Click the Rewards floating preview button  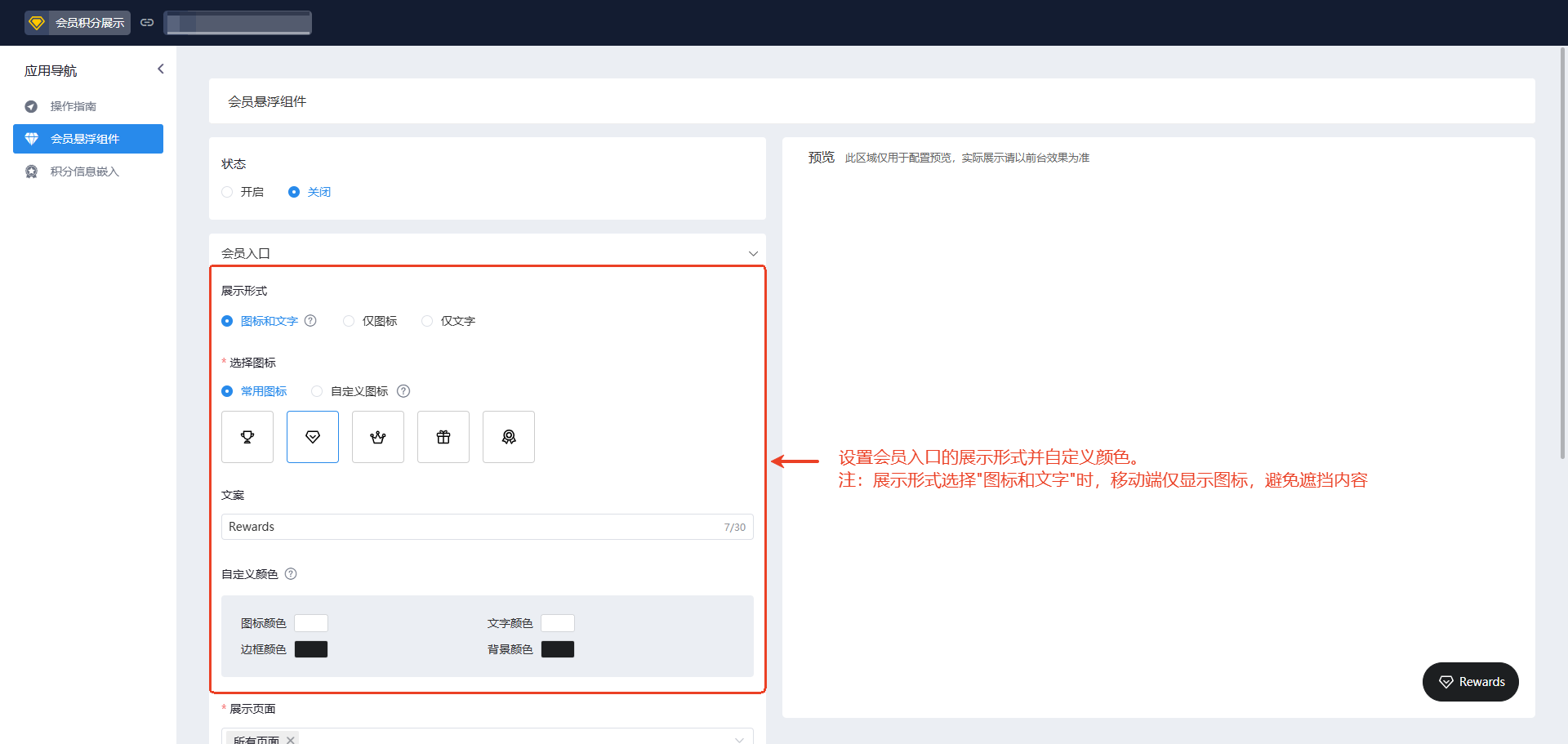point(1471,682)
